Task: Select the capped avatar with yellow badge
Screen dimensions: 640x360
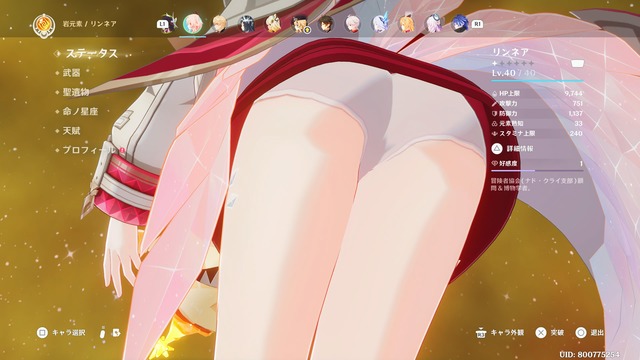Action: tap(300, 24)
